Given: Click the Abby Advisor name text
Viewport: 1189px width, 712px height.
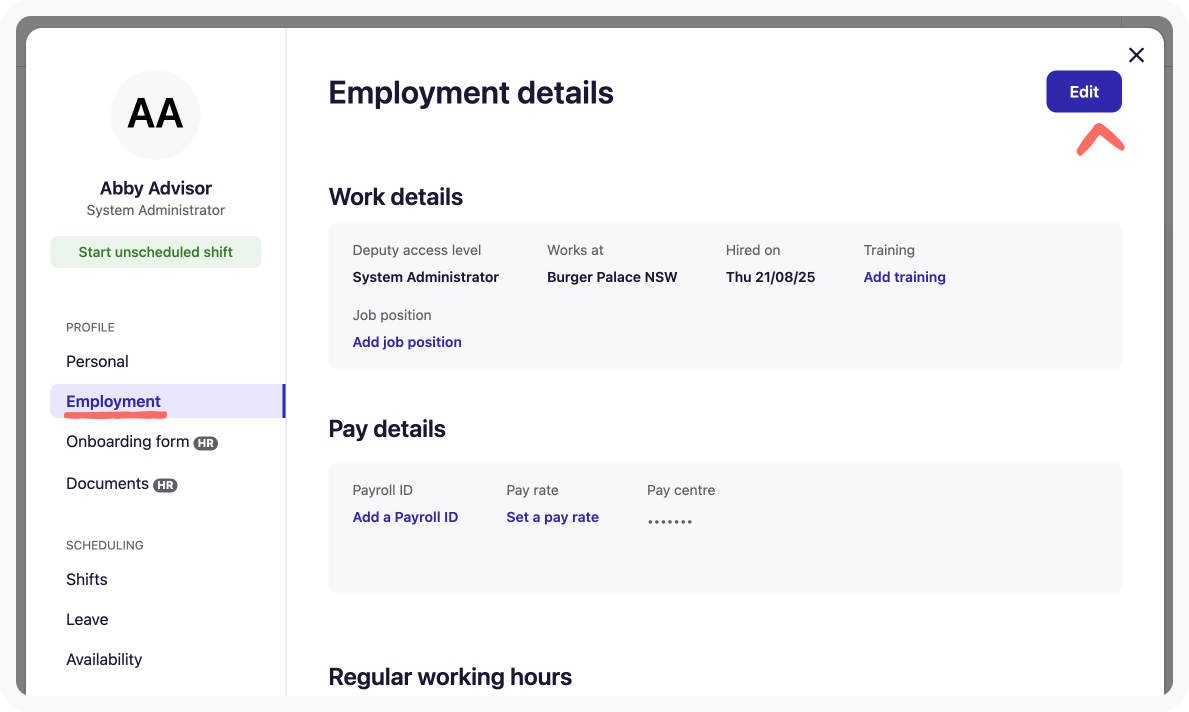Looking at the screenshot, I should point(156,188).
